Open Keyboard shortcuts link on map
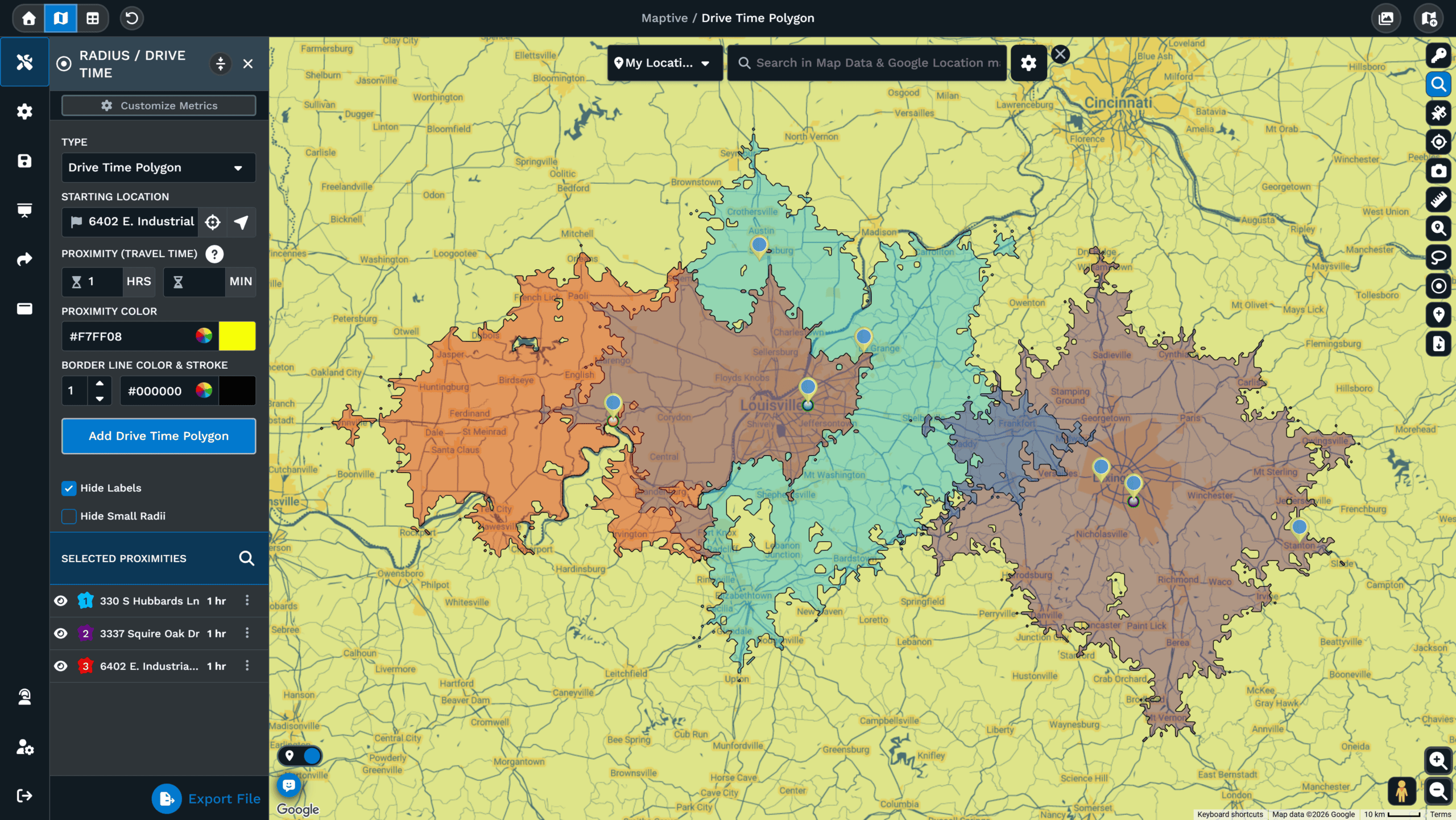 coord(1230,814)
